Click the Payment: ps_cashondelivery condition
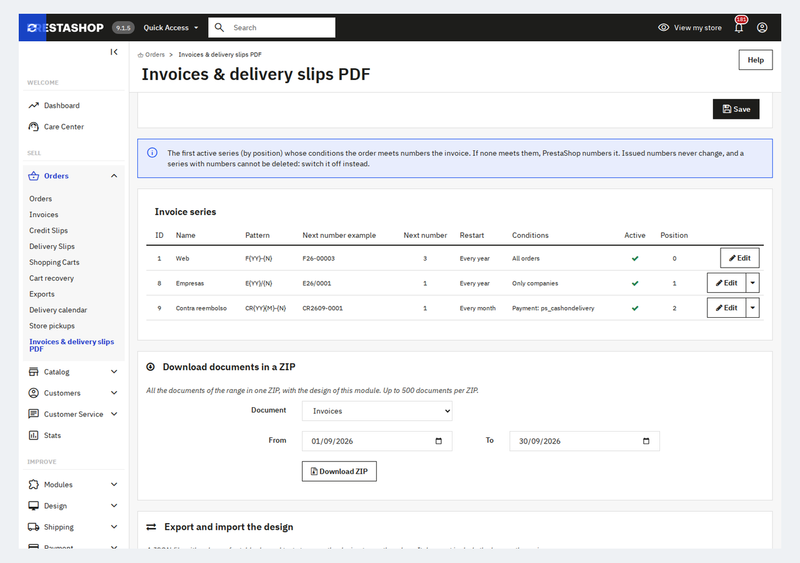This screenshot has width=800, height=563. coord(553,308)
